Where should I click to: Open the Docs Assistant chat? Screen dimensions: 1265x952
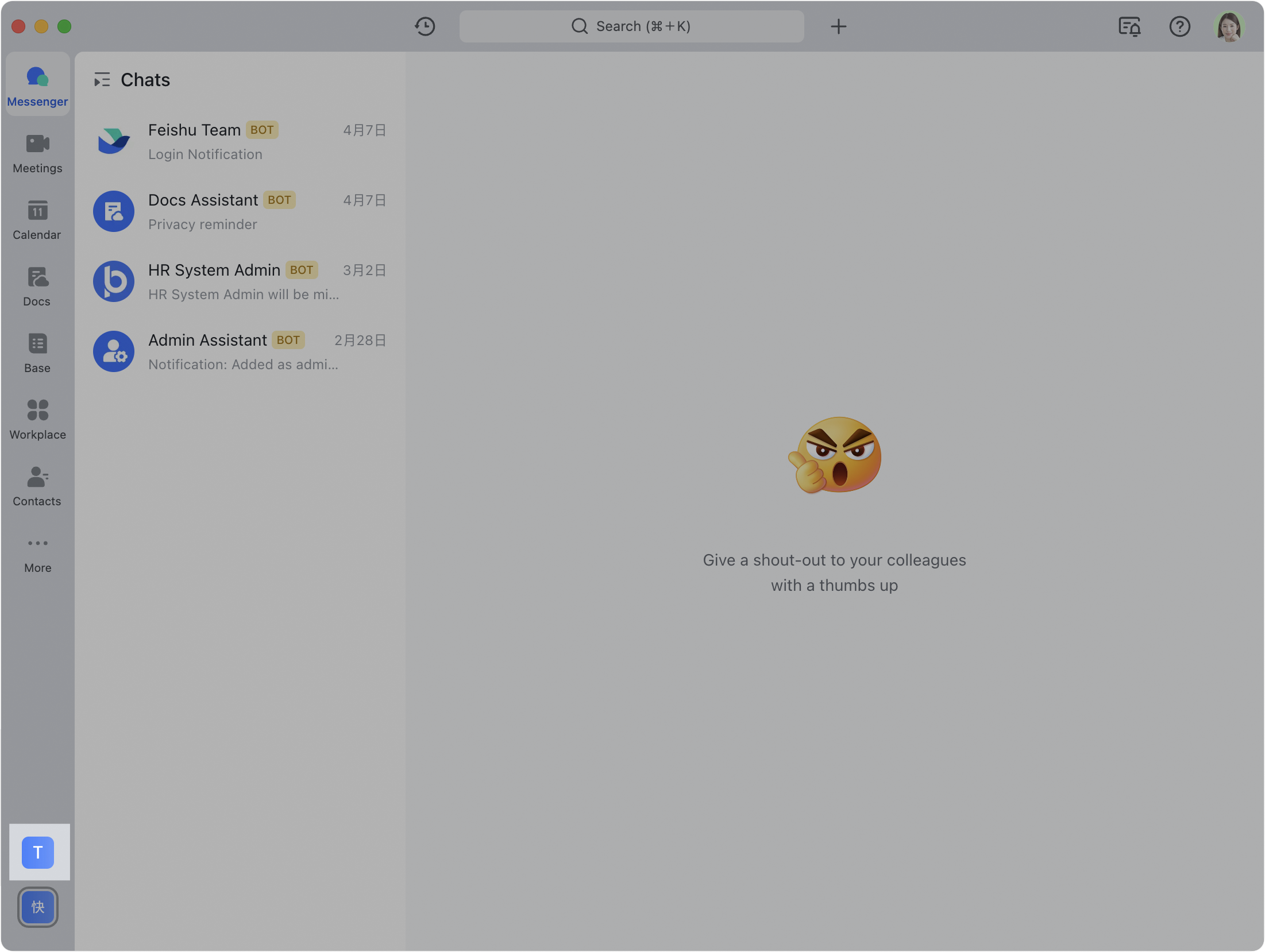pyautogui.click(x=240, y=212)
